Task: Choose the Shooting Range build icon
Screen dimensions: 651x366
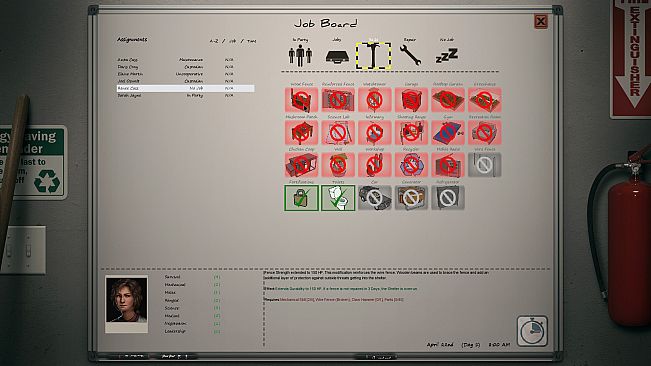Action: [x=411, y=132]
